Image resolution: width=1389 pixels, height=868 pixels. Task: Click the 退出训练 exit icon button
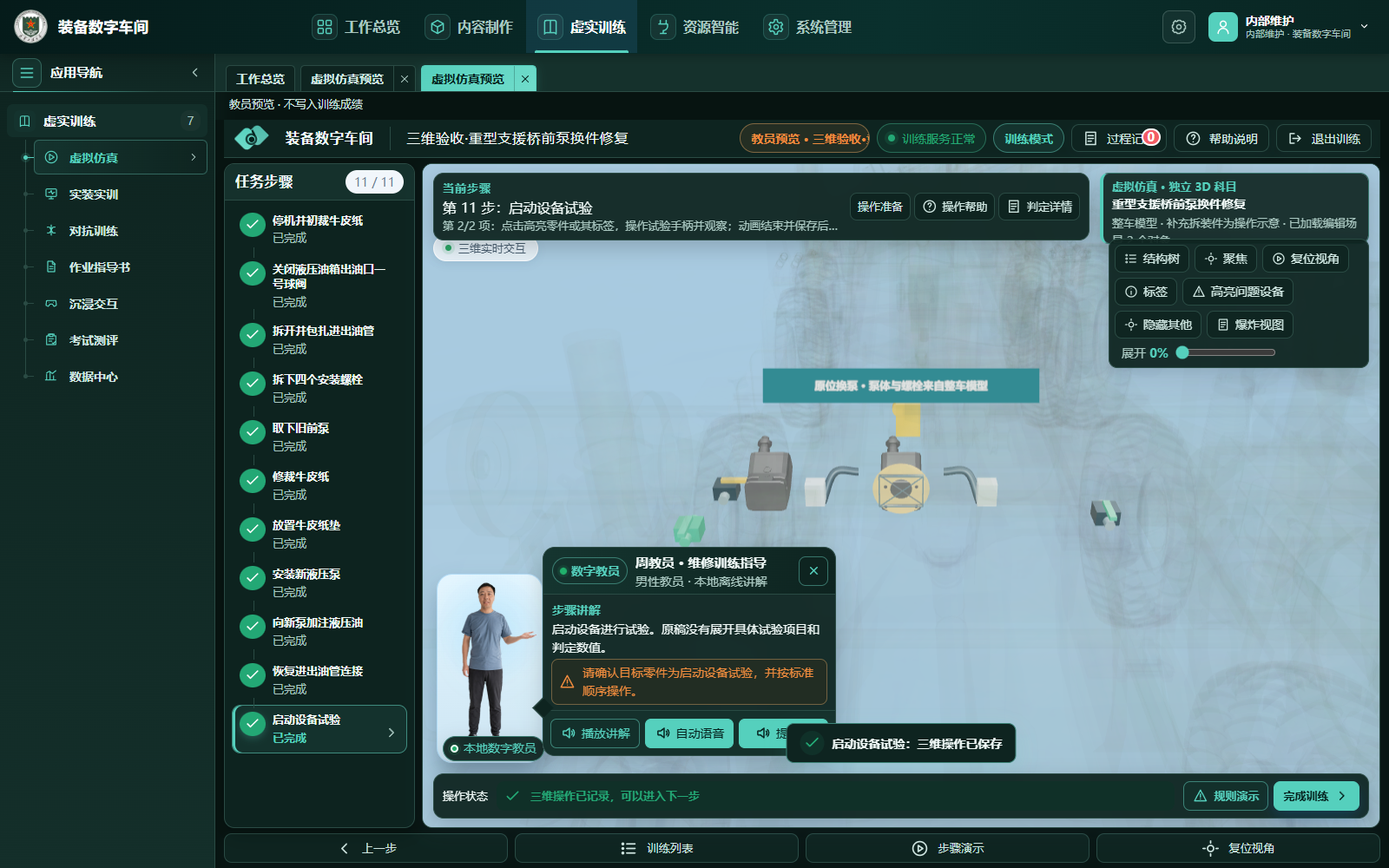point(1324,139)
